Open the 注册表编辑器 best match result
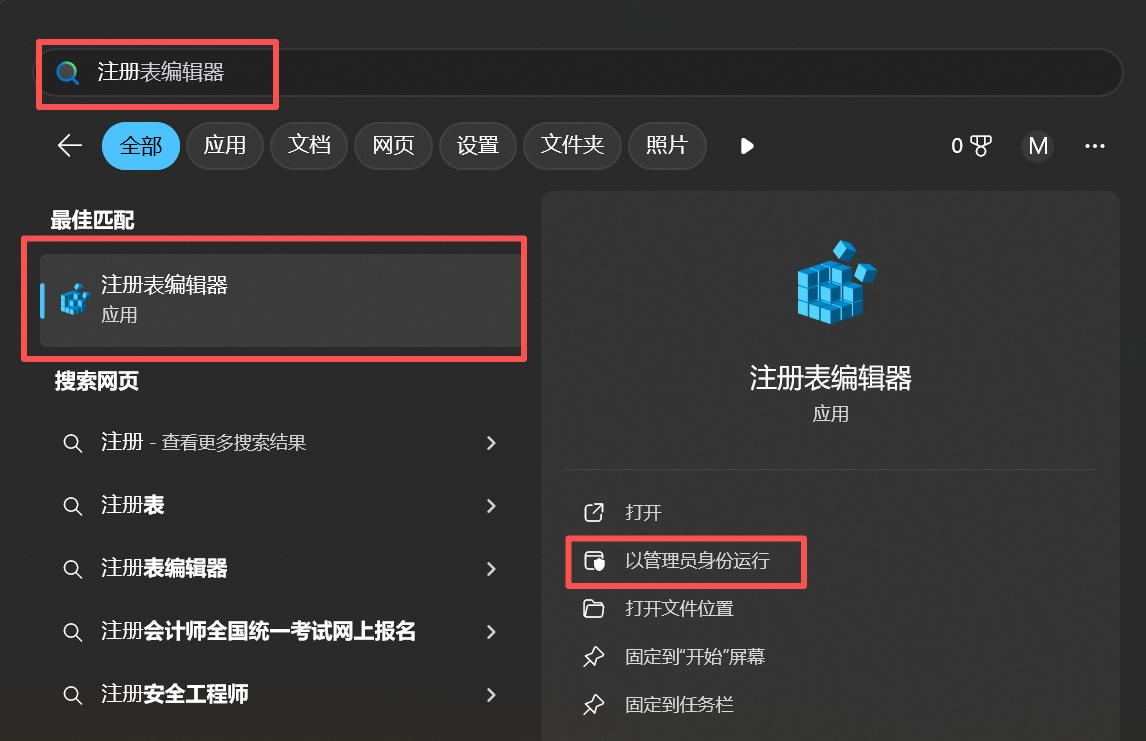Viewport: 1146px width, 741px height. tap(280, 300)
